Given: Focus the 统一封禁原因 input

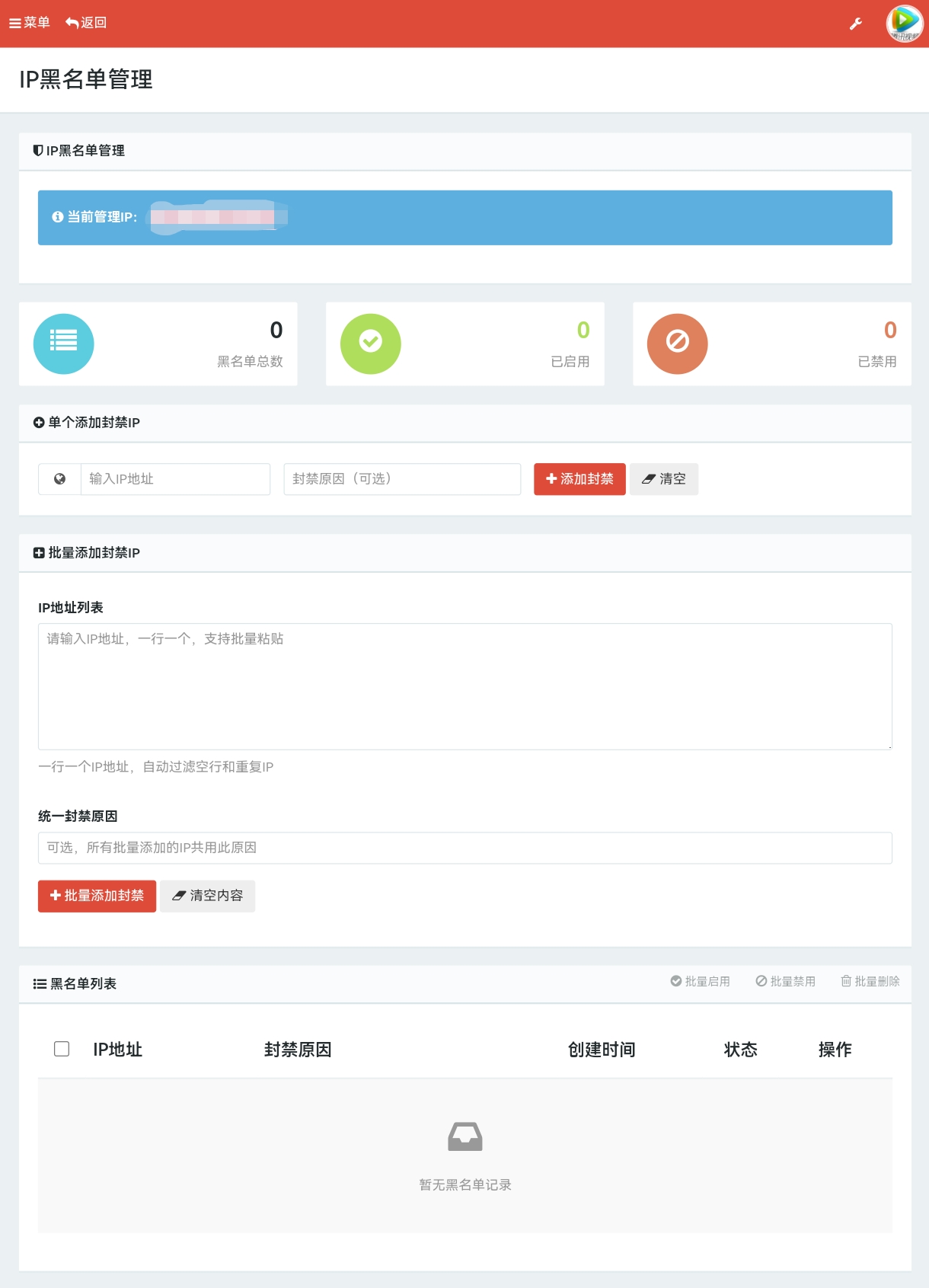Looking at the screenshot, I should 465,848.
